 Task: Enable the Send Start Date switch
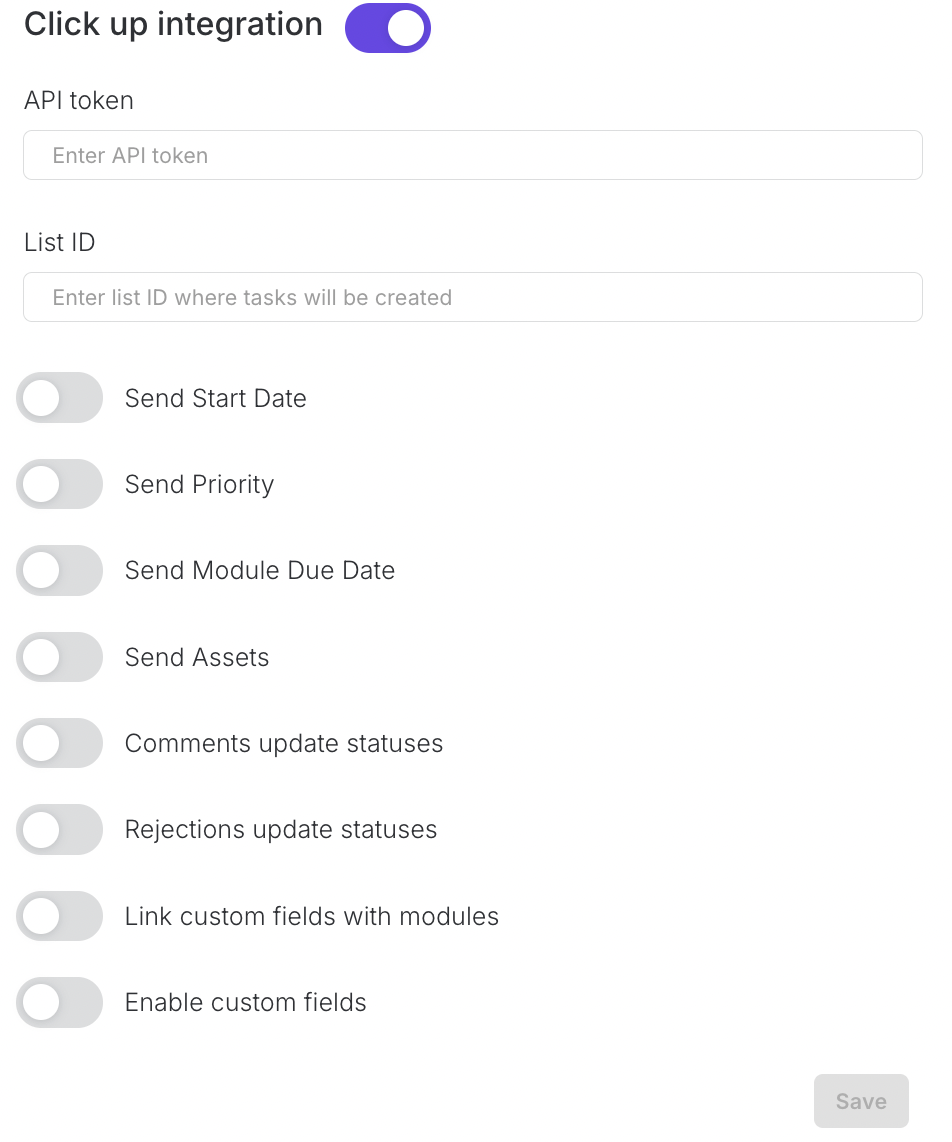[60, 398]
